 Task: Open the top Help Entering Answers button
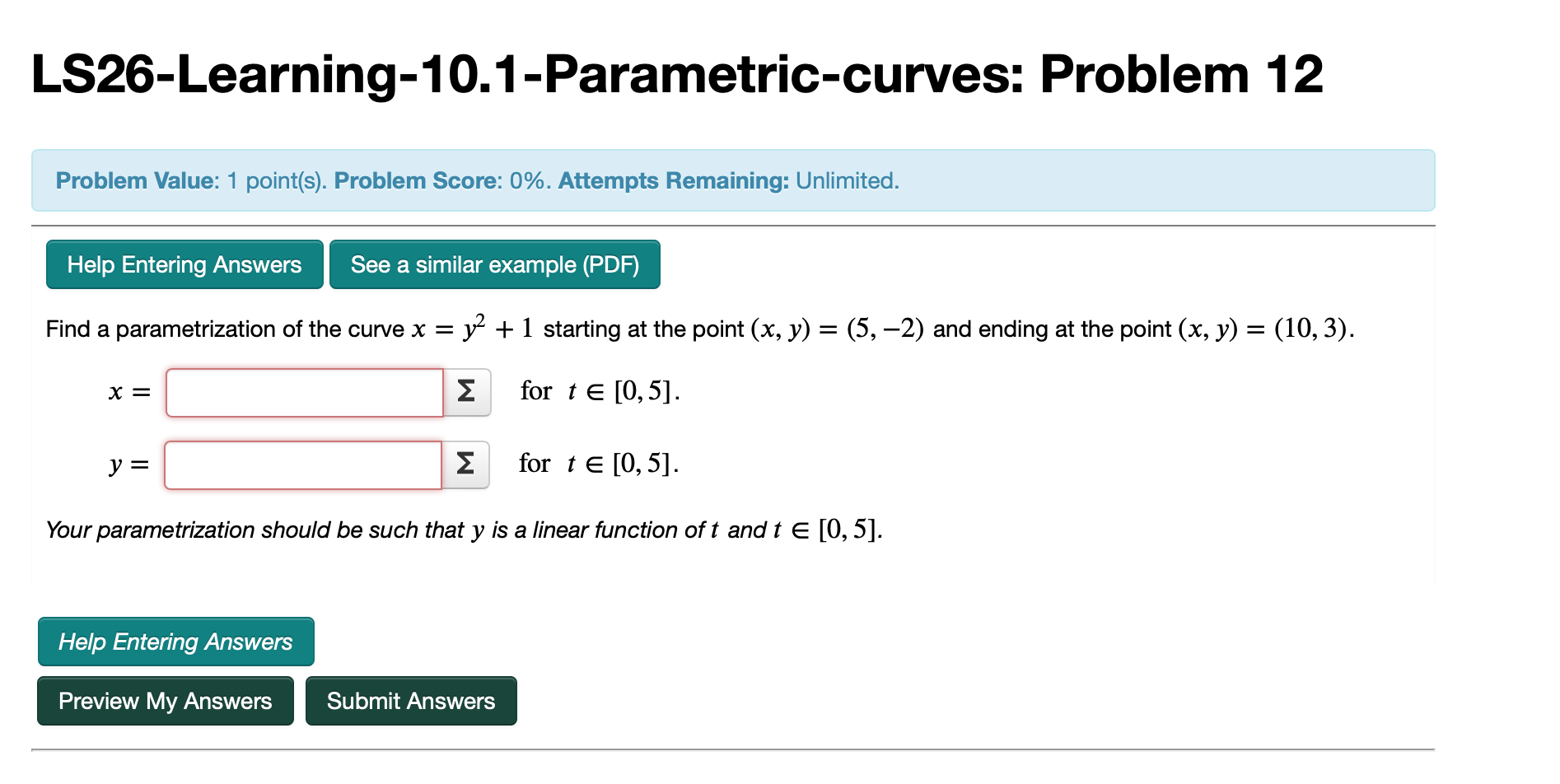[184, 264]
